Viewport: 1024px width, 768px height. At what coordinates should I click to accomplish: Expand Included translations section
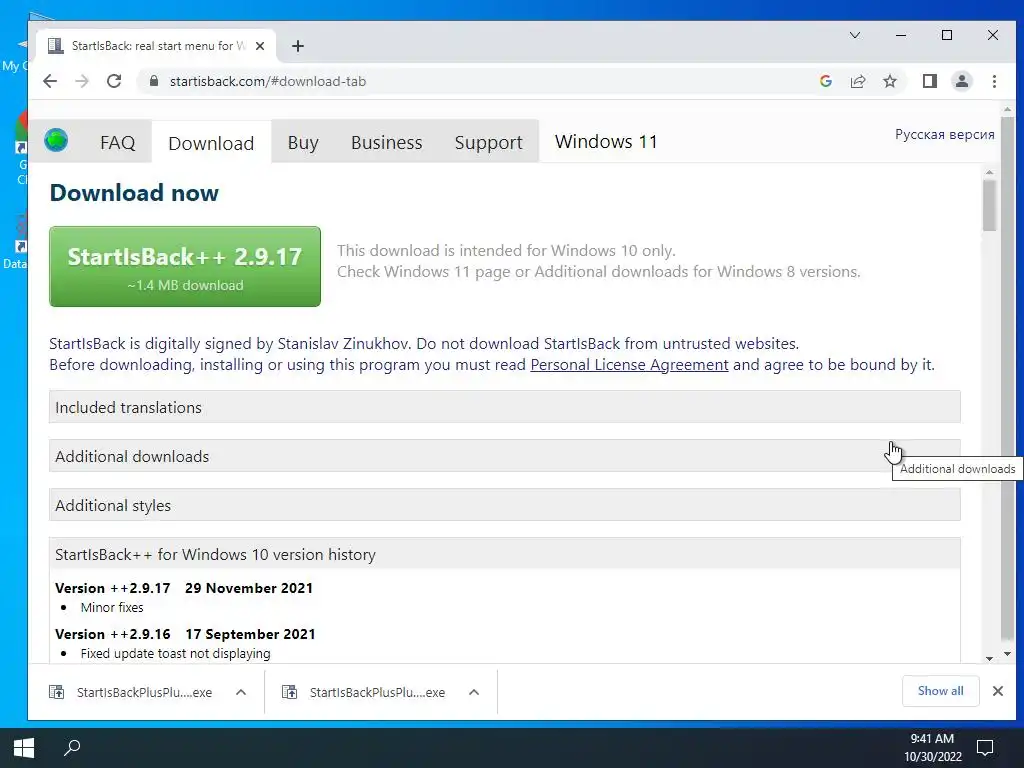point(505,407)
